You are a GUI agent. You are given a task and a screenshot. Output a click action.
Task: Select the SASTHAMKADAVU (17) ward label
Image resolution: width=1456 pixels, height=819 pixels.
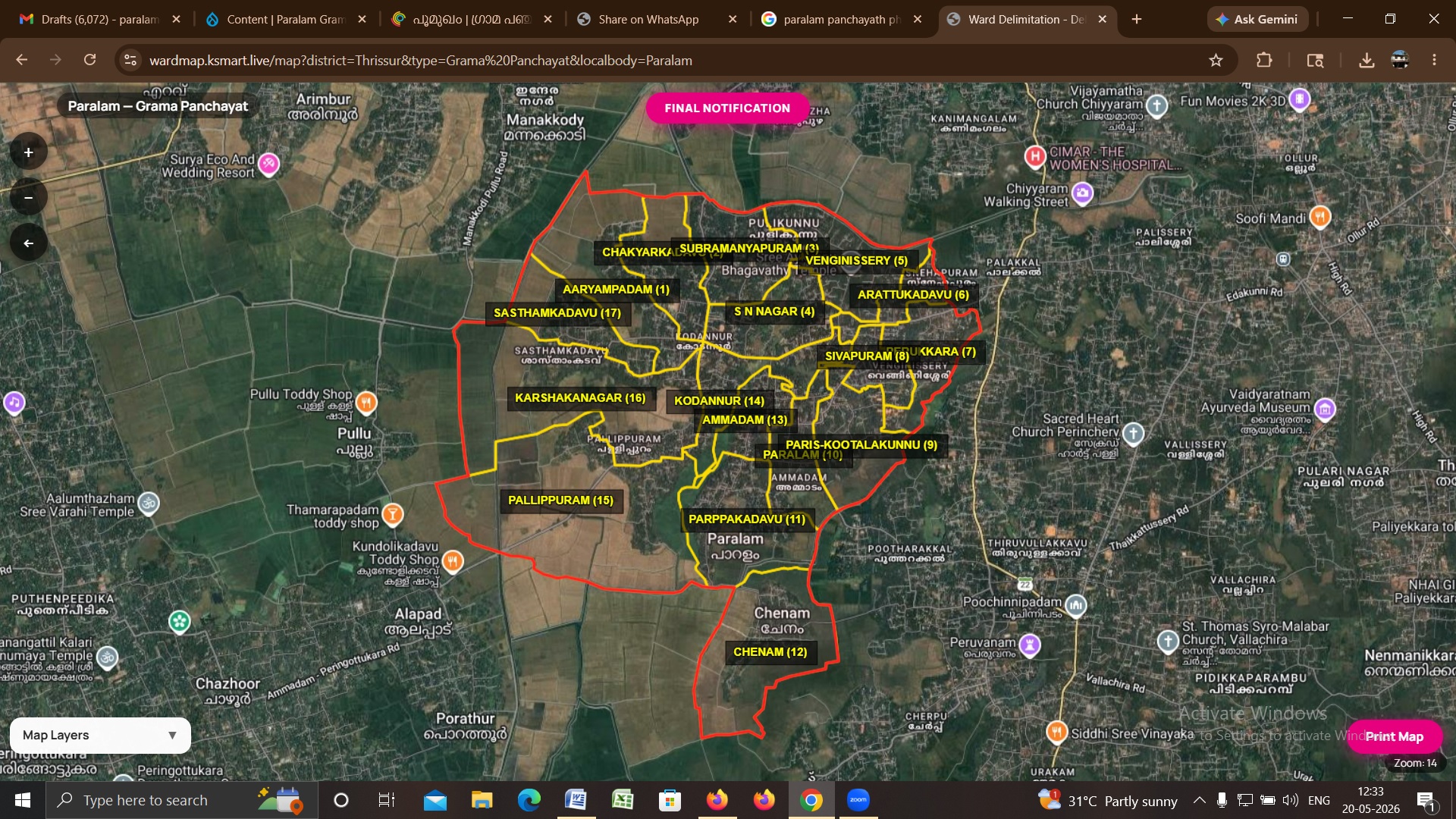(557, 313)
